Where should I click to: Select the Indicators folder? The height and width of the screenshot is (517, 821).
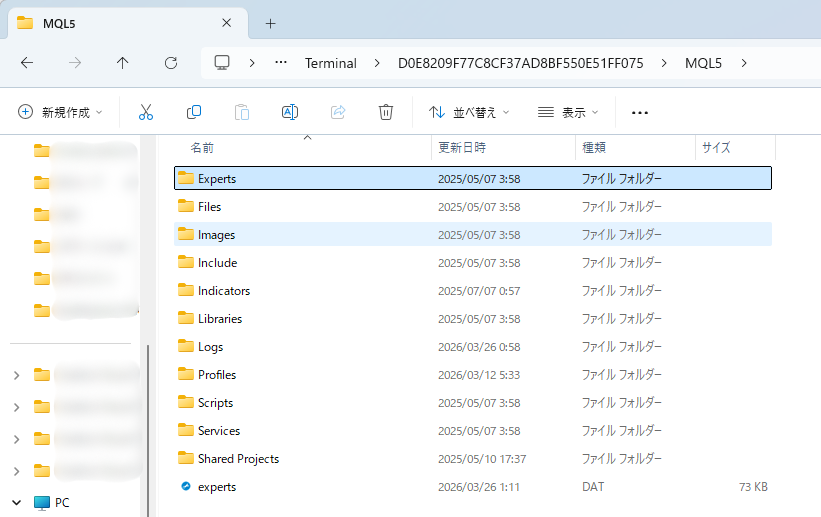(224, 291)
